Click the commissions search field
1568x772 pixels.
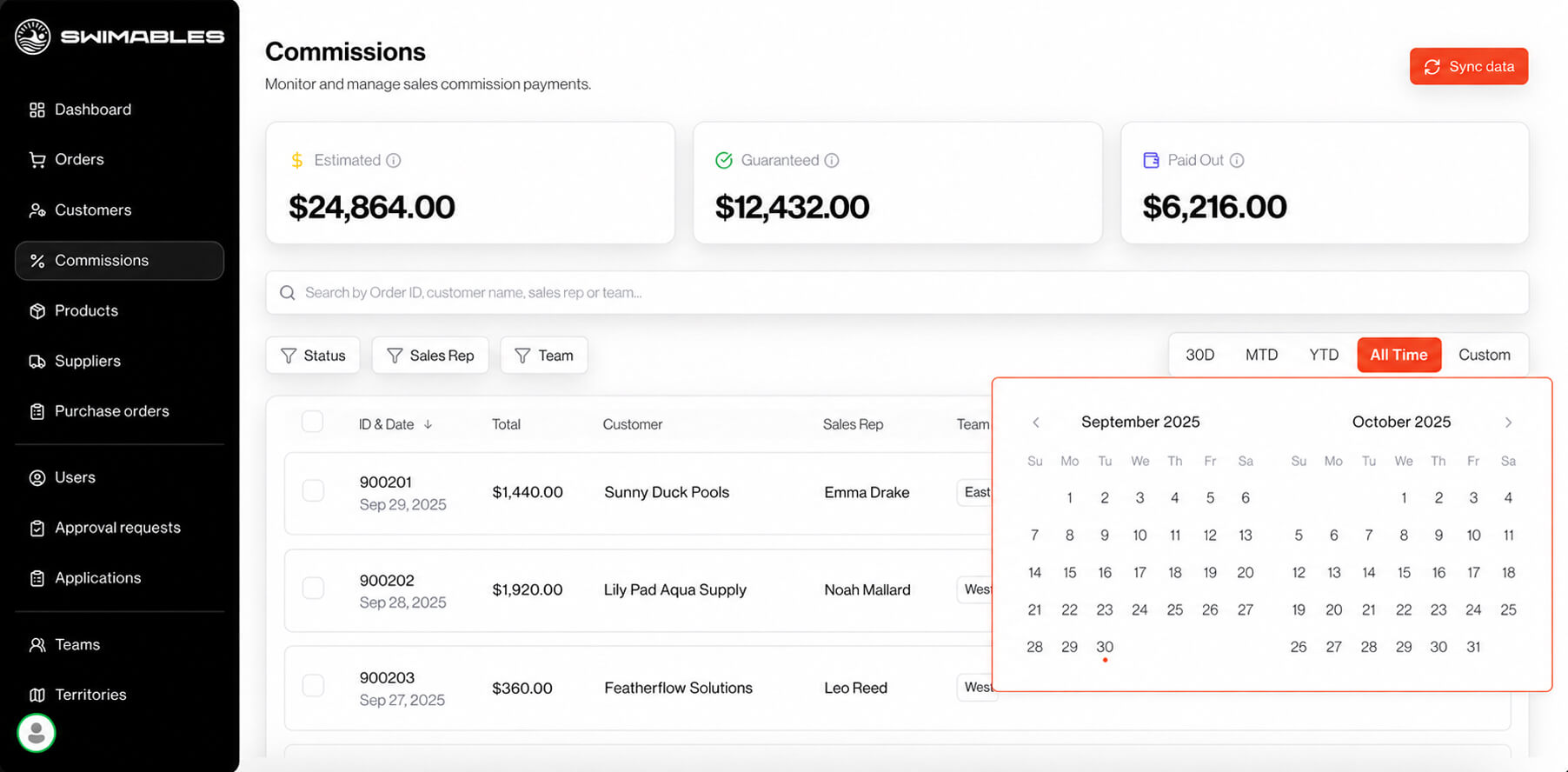[897, 293]
